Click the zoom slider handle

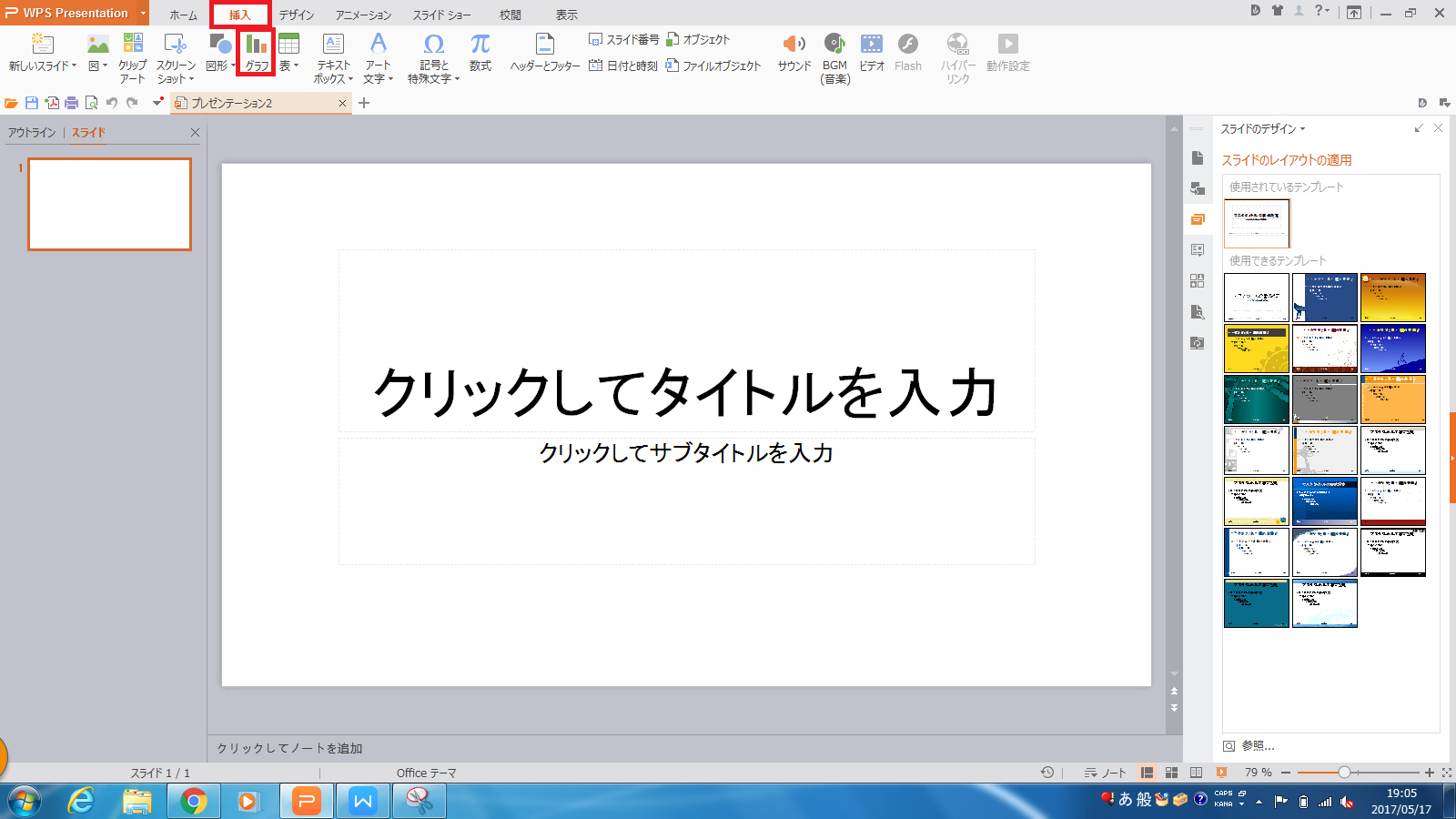(1344, 773)
